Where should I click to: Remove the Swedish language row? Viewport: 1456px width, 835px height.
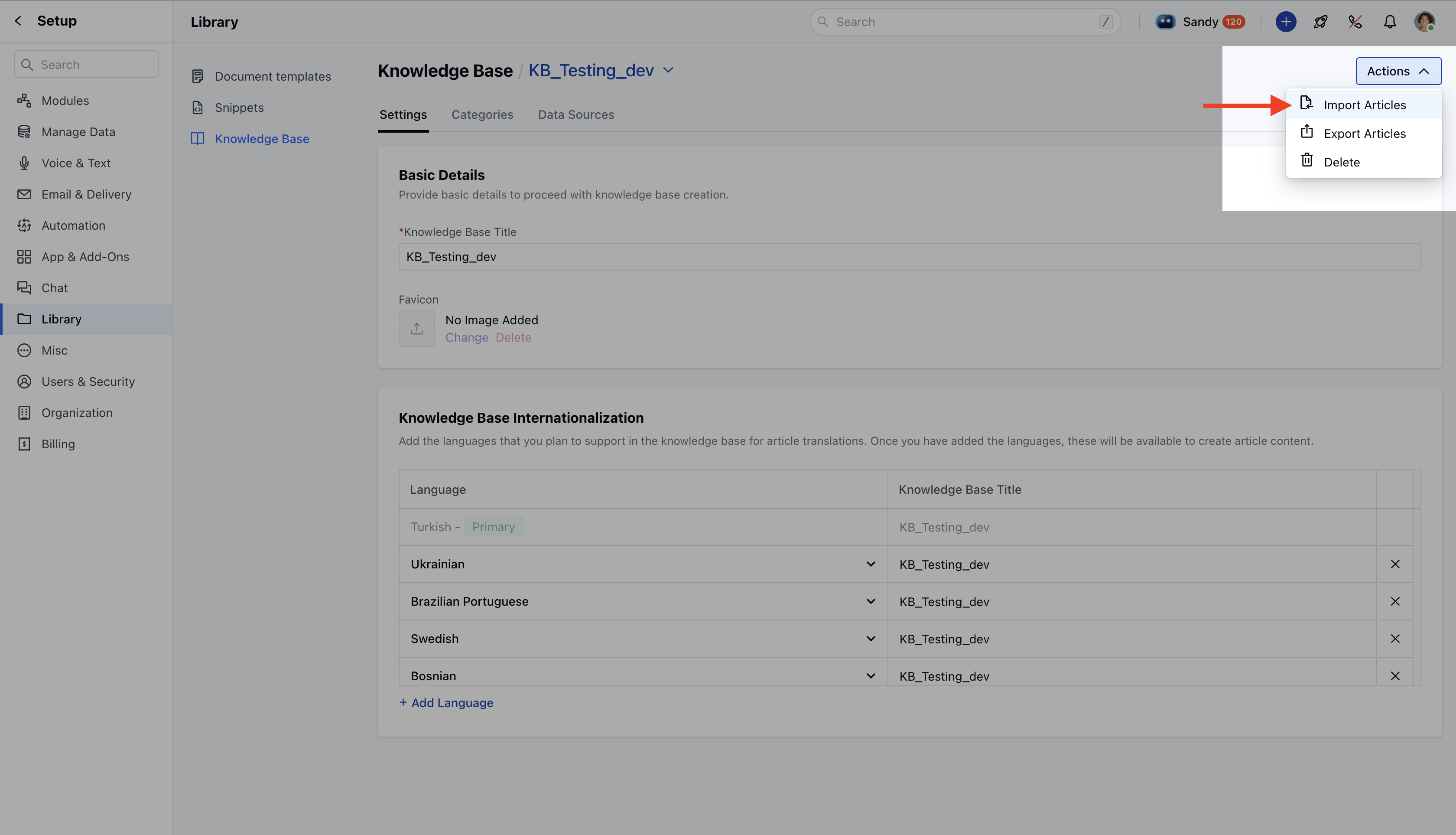pyautogui.click(x=1394, y=639)
